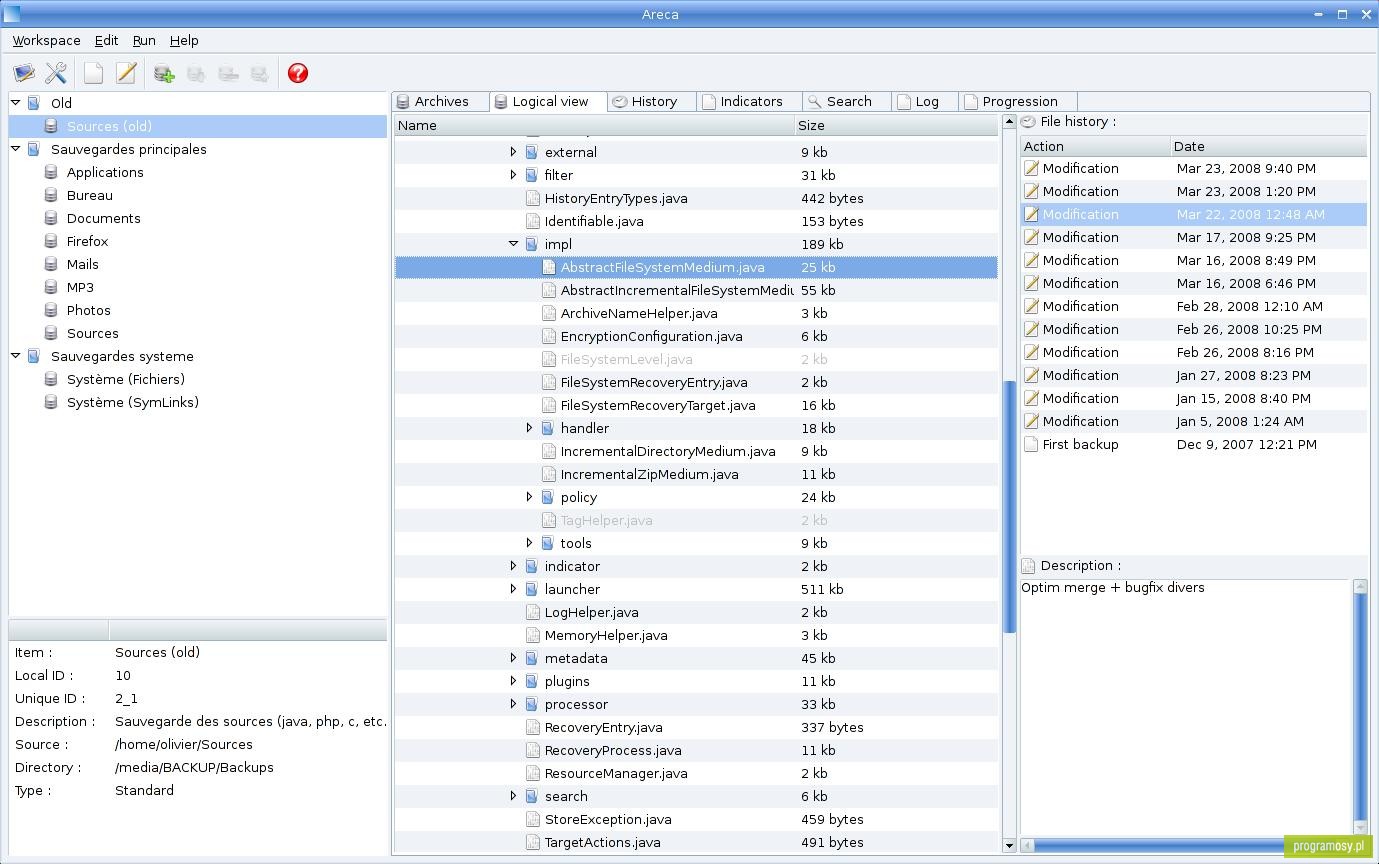Expand the metadata folder
The width and height of the screenshot is (1379, 864).
pos(513,658)
